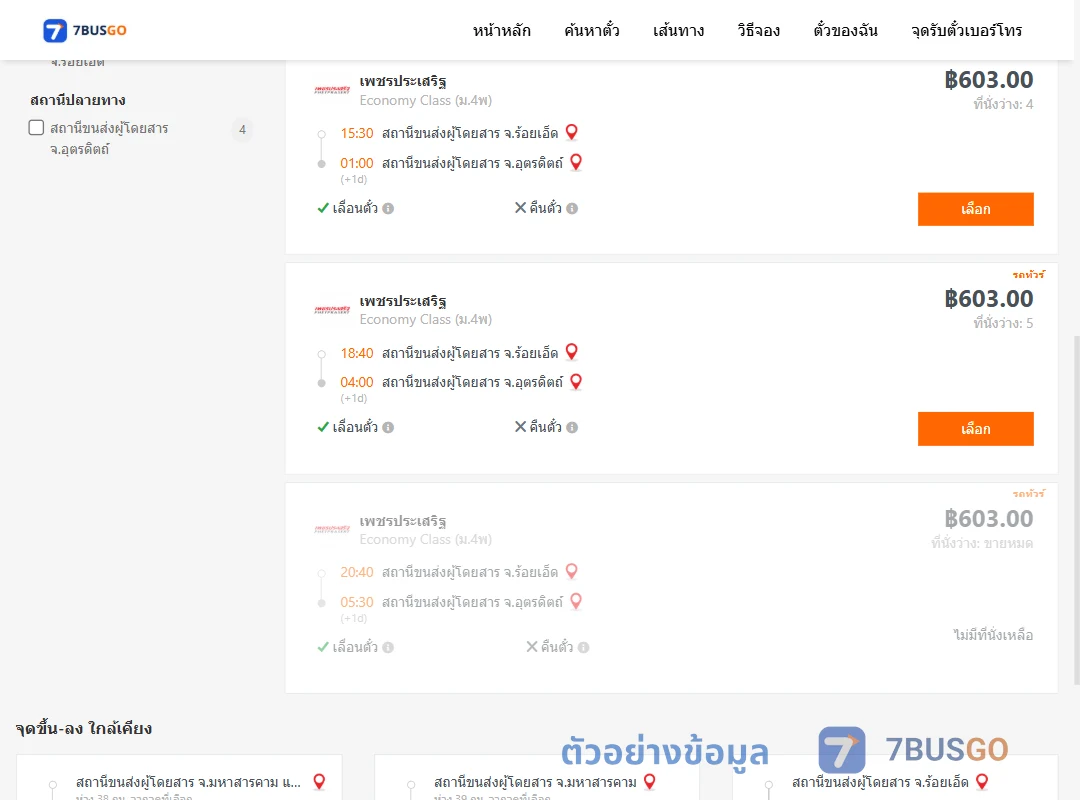Viewport: 1080px width, 800px height.
Task: Open map pin for 15:30 Roi Et departure
Action: click(x=572, y=132)
